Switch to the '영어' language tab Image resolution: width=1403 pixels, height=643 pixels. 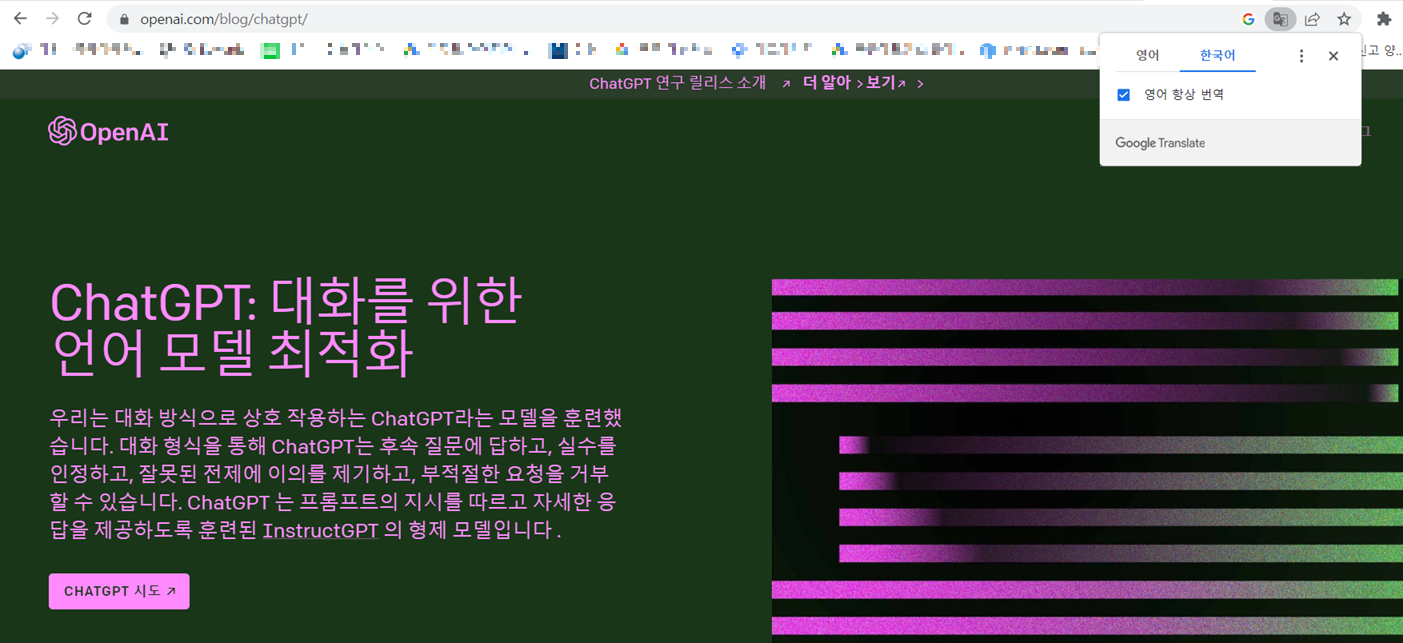point(1146,55)
